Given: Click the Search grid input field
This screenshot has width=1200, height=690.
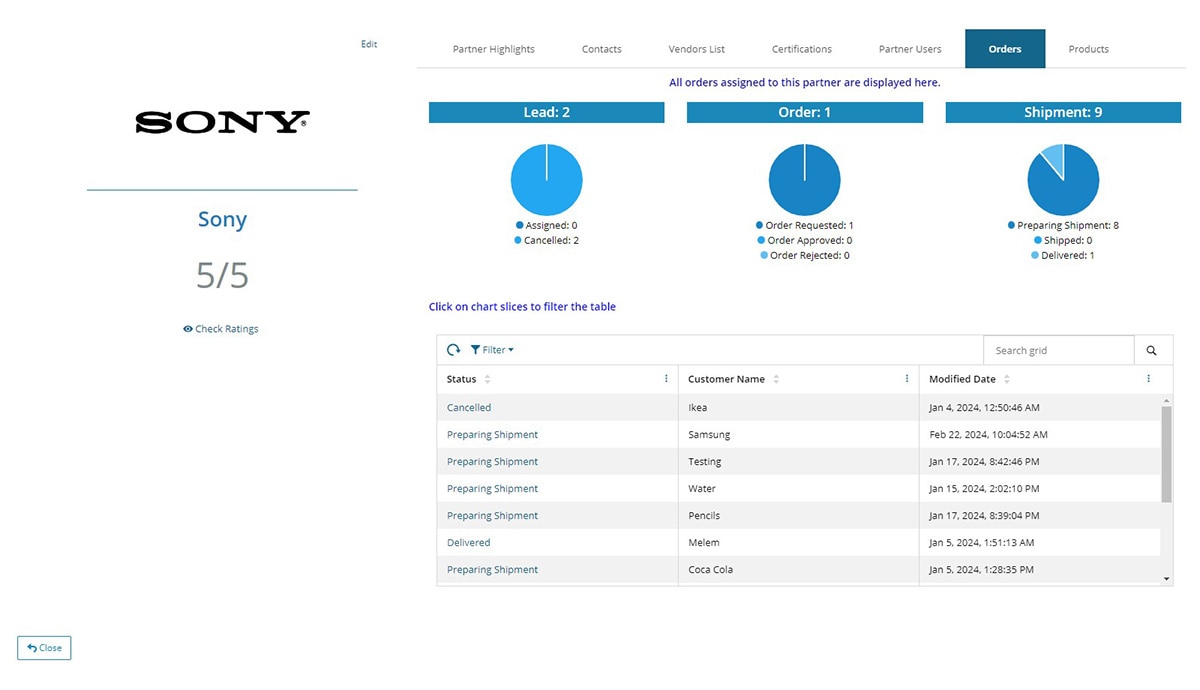Looking at the screenshot, I should pyautogui.click(x=1058, y=350).
